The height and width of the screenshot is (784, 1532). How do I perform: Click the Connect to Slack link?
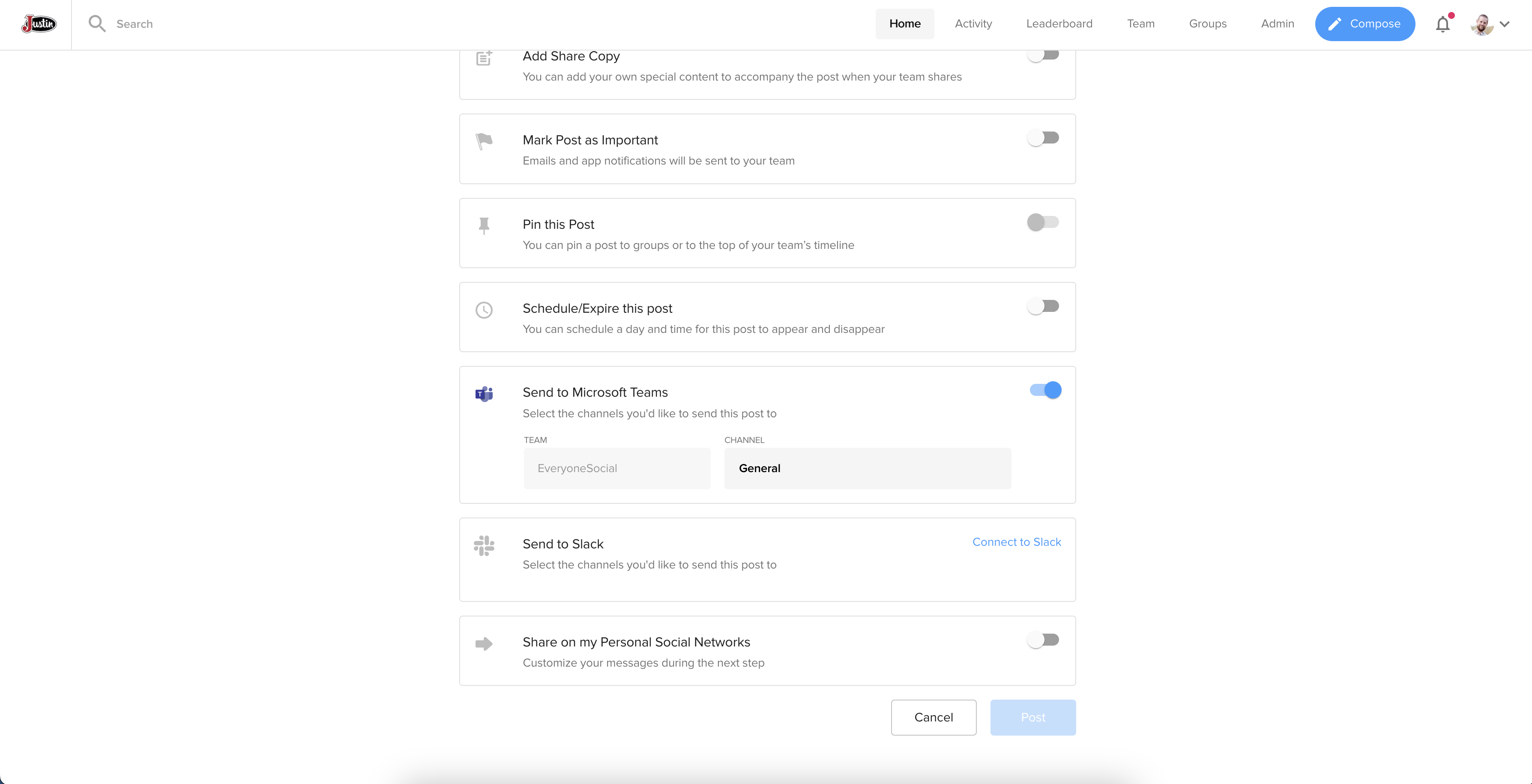[1016, 542]
